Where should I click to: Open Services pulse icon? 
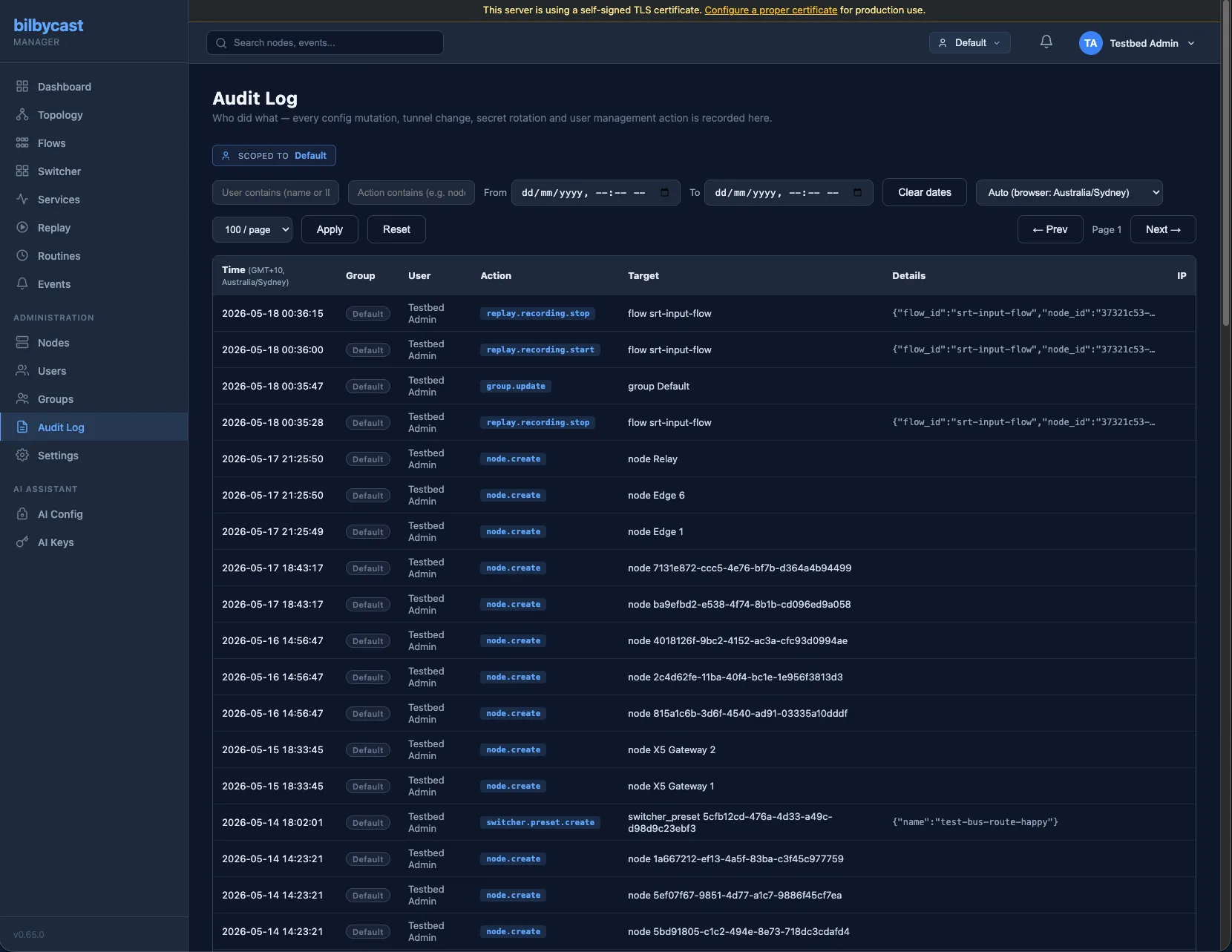pyautogui.click(x=22, y=200)
